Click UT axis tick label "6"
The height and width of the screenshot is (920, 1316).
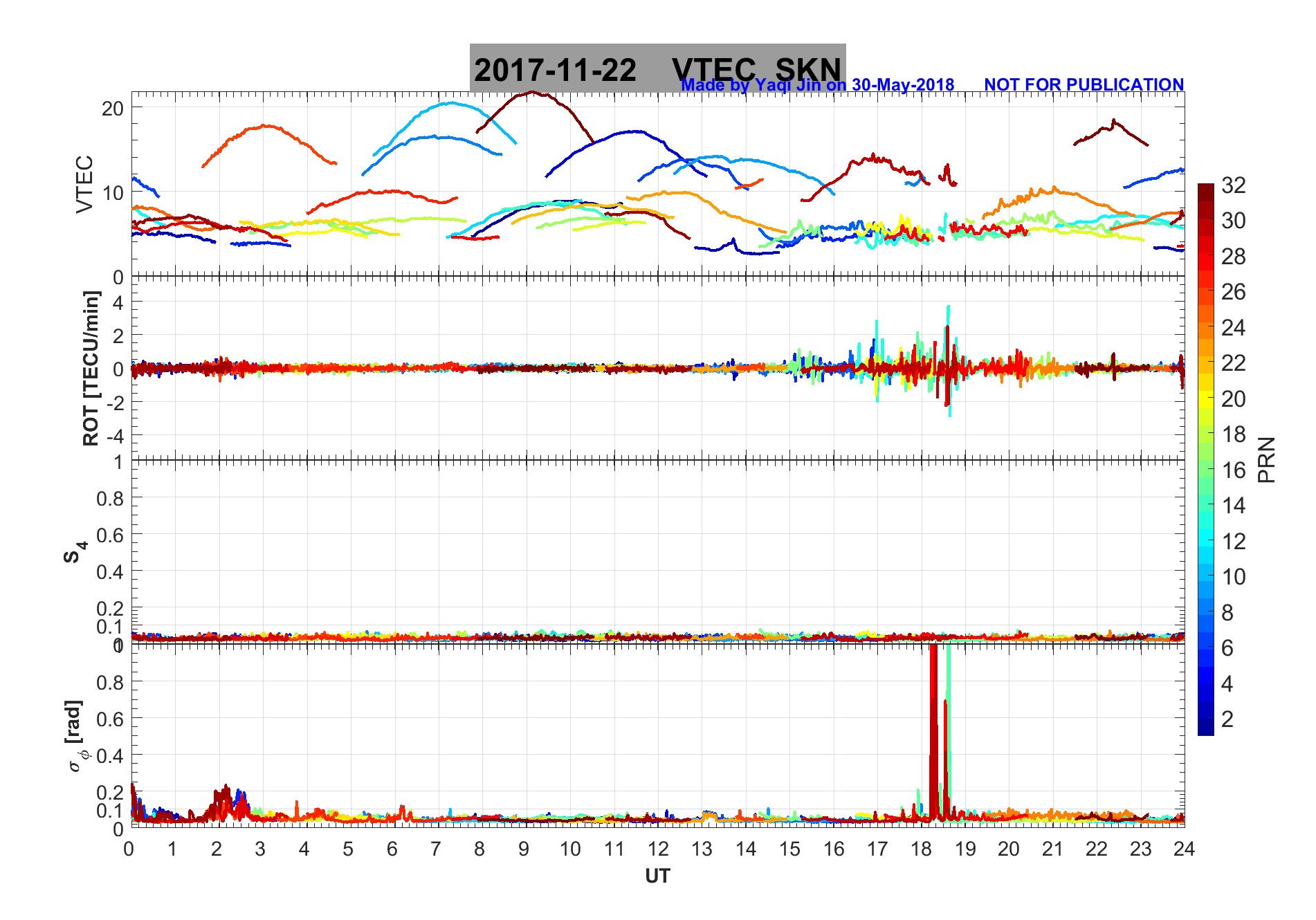click(x=392, y=849)
